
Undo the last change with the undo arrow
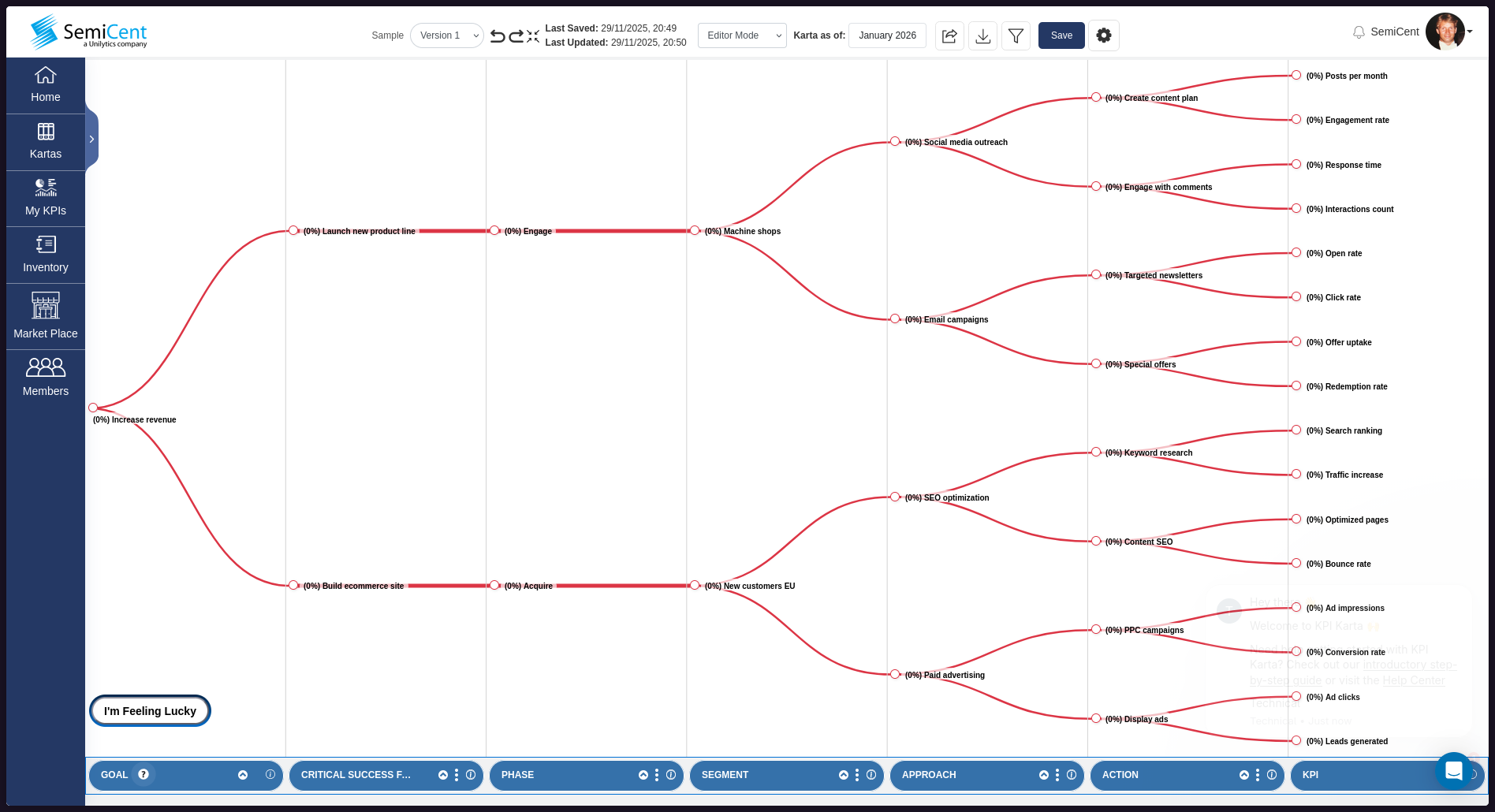[x=497, y=35]
